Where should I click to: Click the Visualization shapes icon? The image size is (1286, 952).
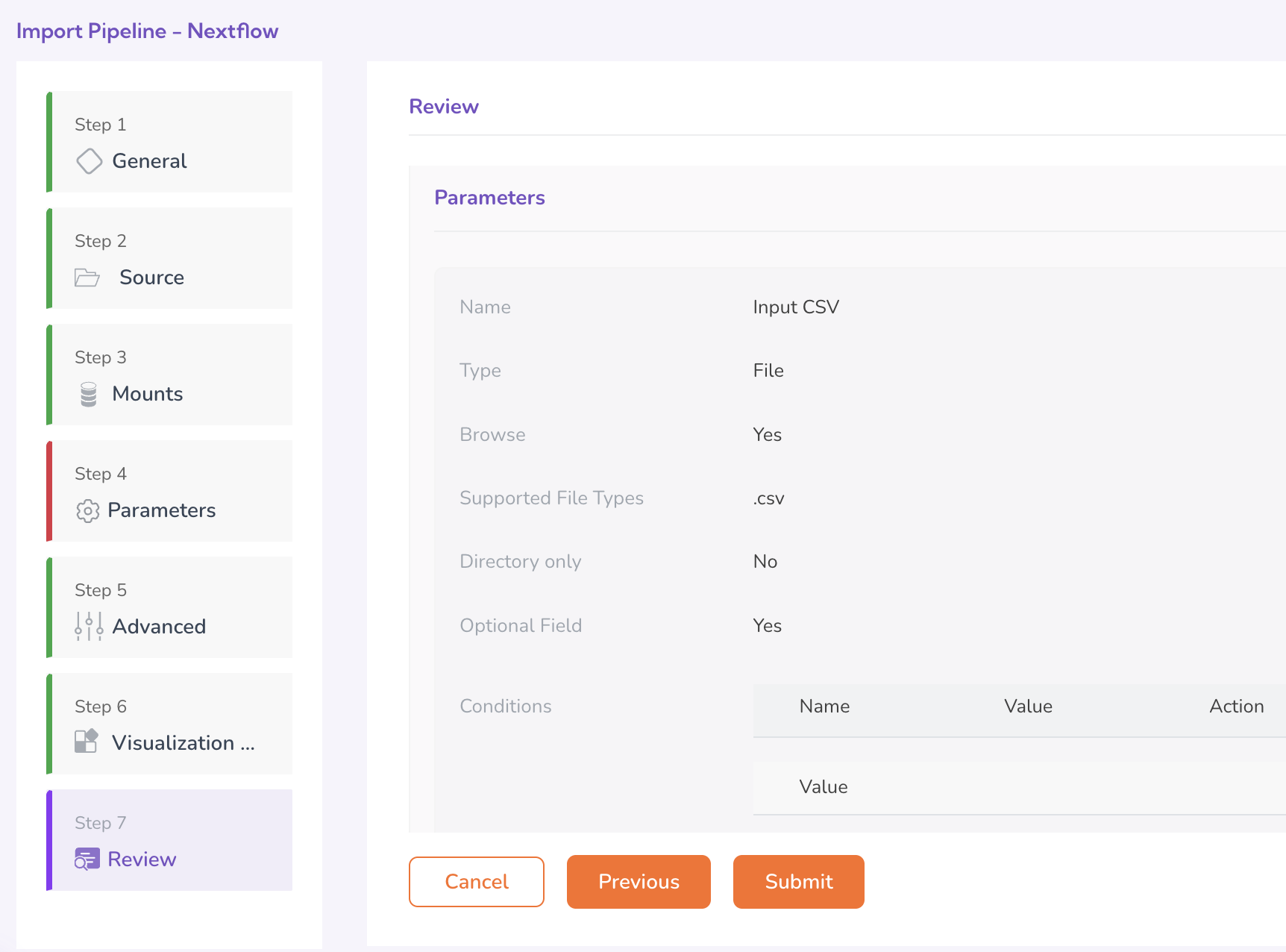click(x=87, y=742)
